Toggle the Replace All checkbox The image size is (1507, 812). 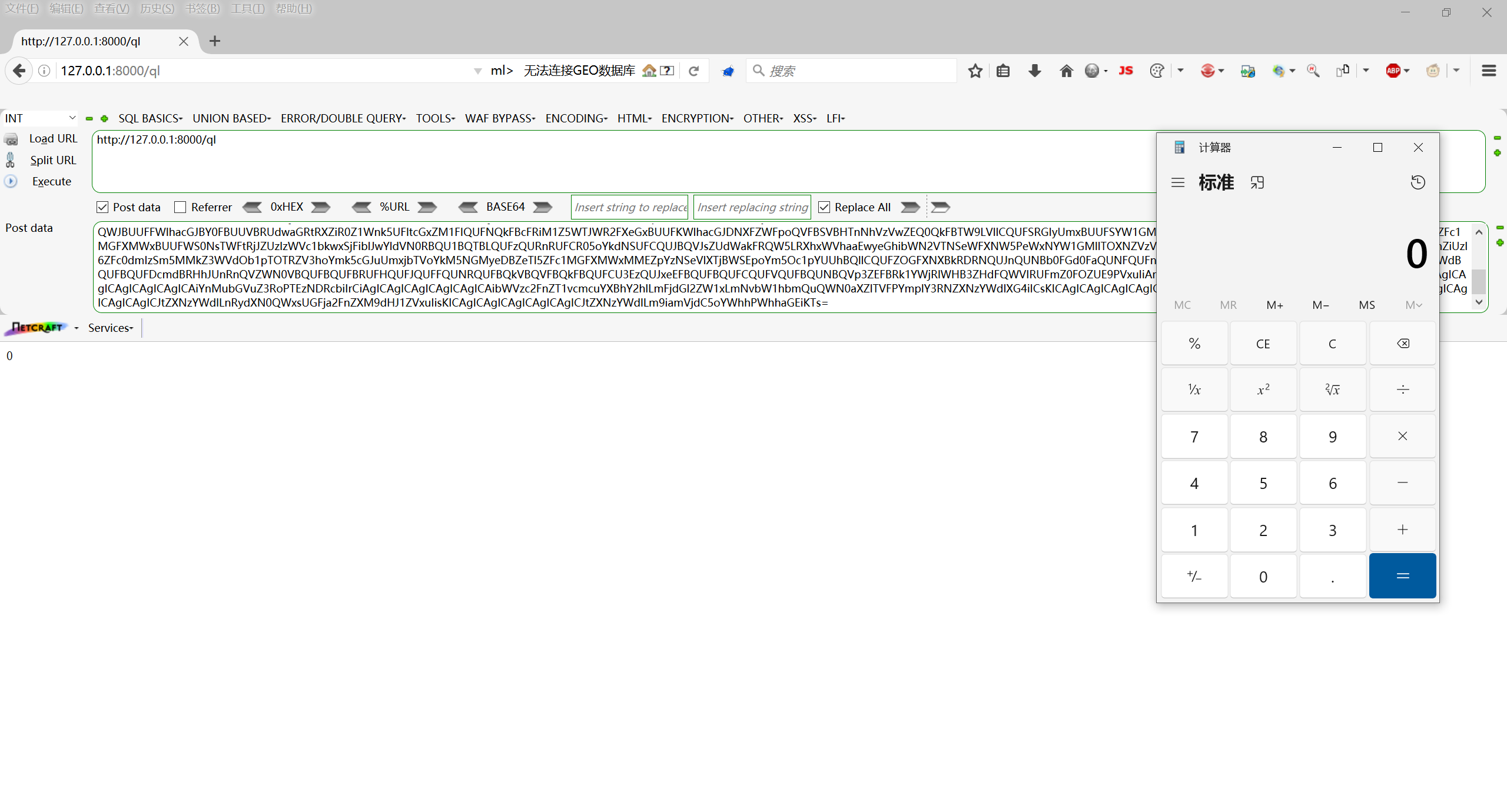tap(824, 207)
